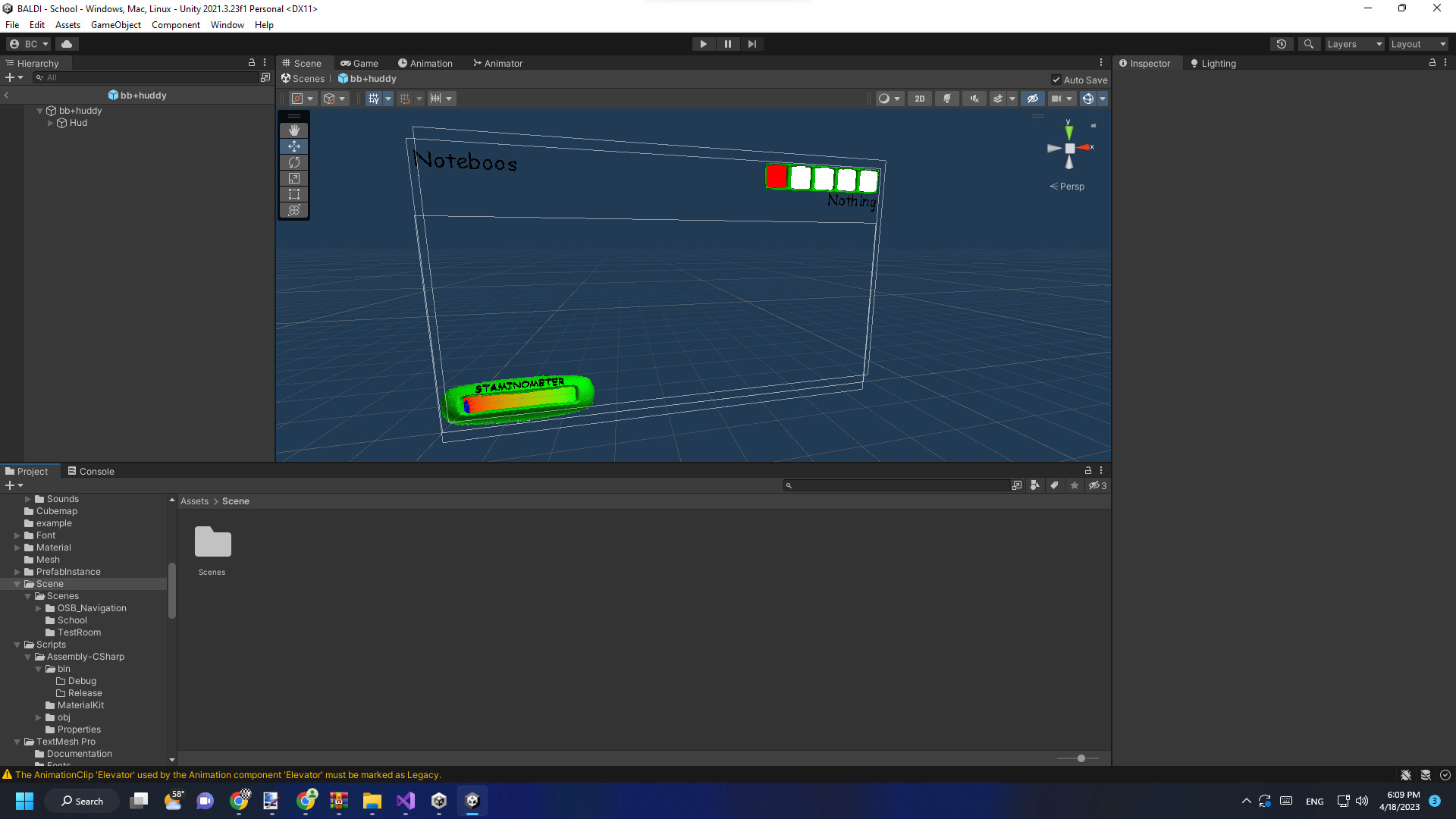Adjust the project icon size slider
This screenshot has height=819, width=1456.
point(1081,758)
